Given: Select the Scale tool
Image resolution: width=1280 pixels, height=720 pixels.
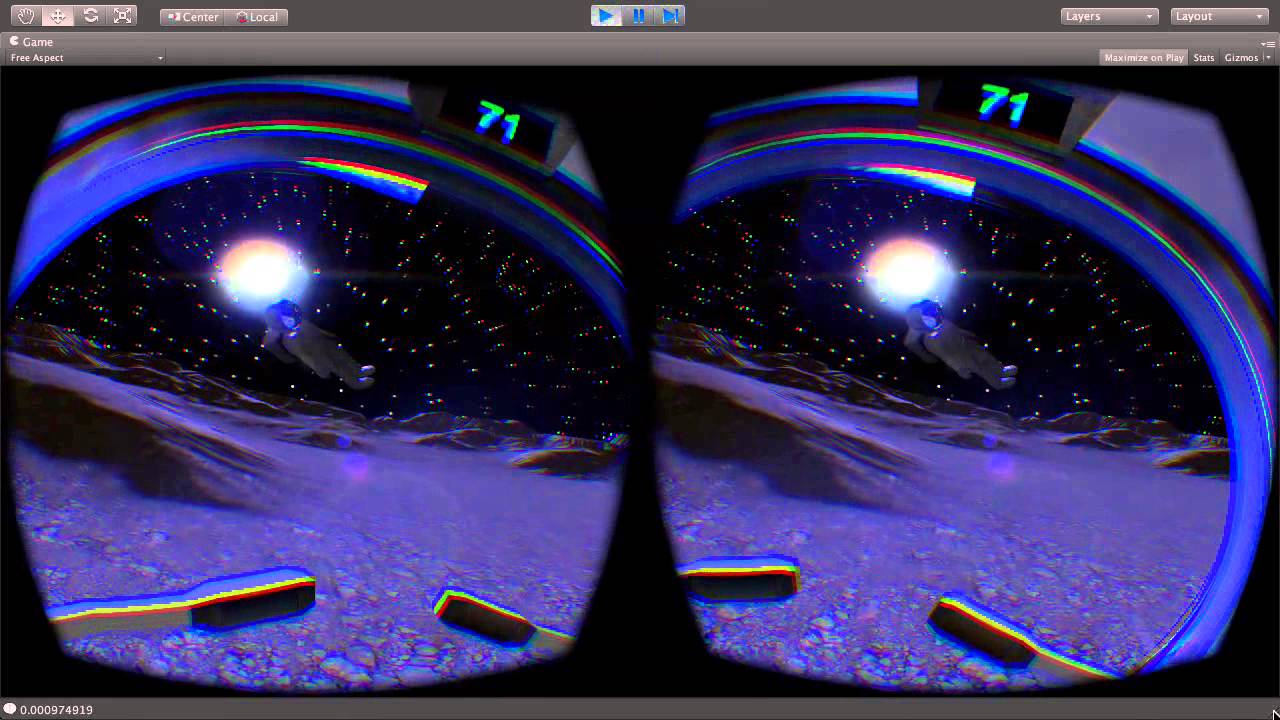Looking at the screenshot, I should pos(123,16).
